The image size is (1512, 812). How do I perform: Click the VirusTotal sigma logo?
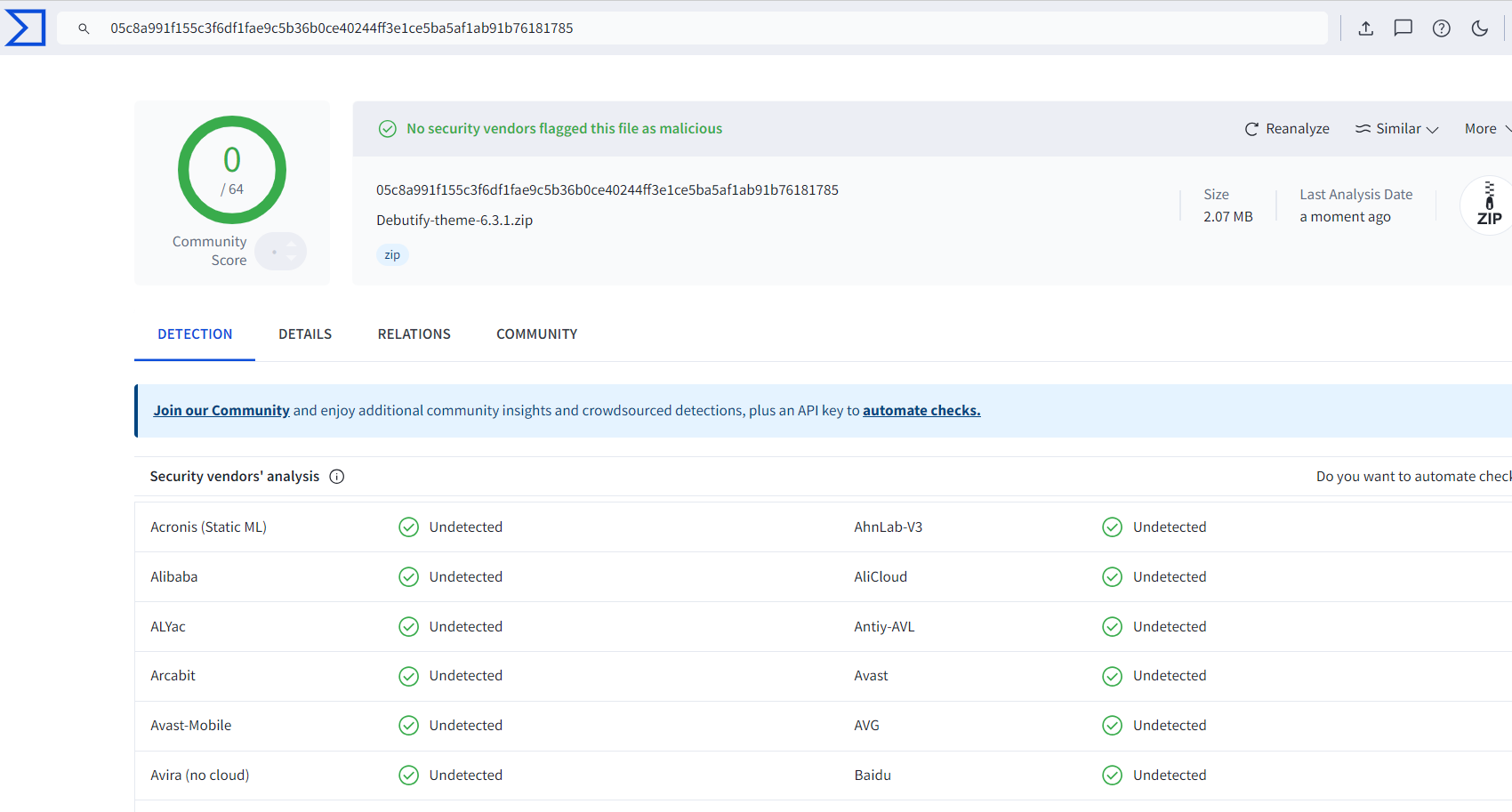25,28
